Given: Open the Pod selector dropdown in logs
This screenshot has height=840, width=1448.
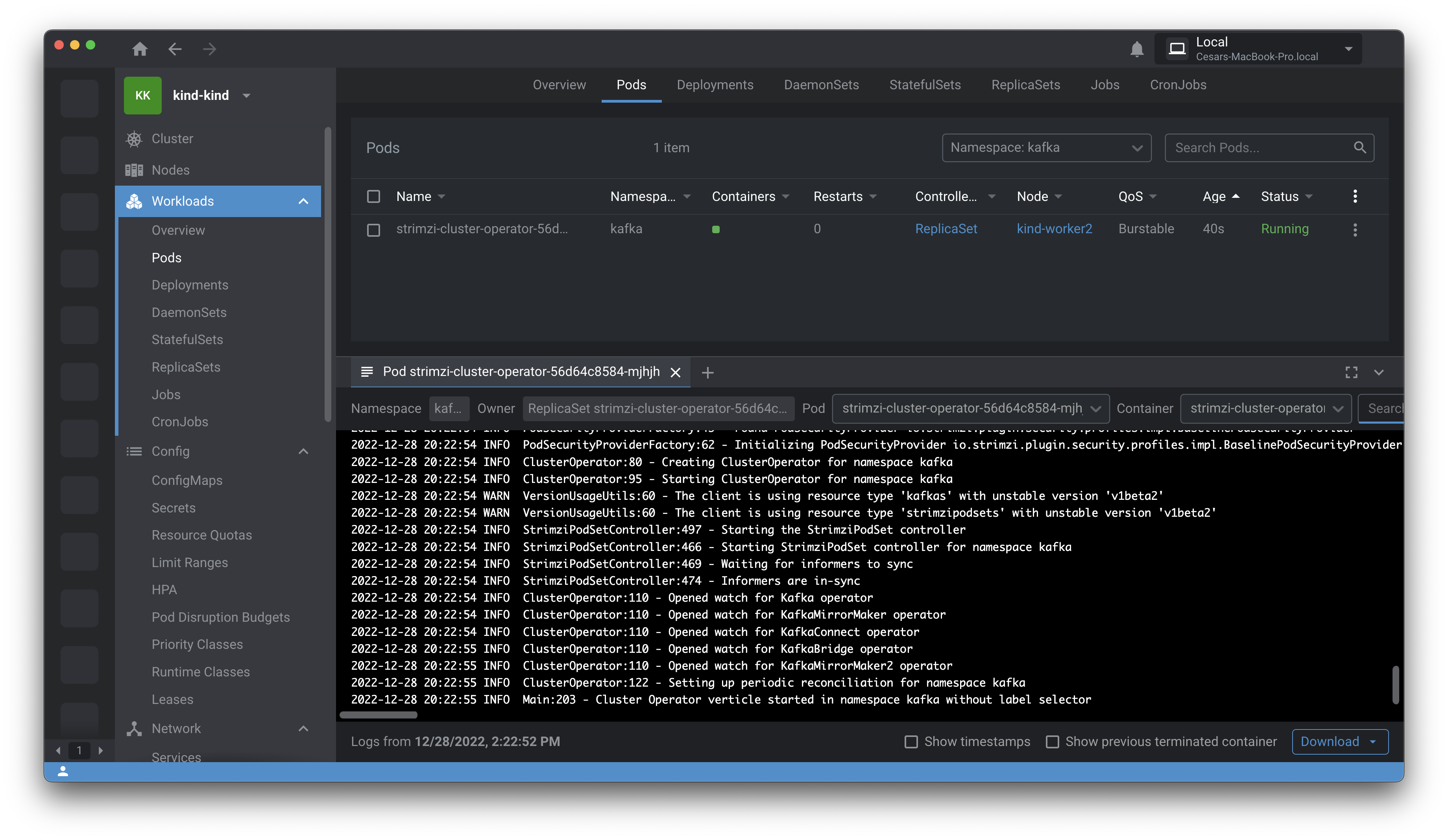Looking at the screenshot, I should coord(970,408).
